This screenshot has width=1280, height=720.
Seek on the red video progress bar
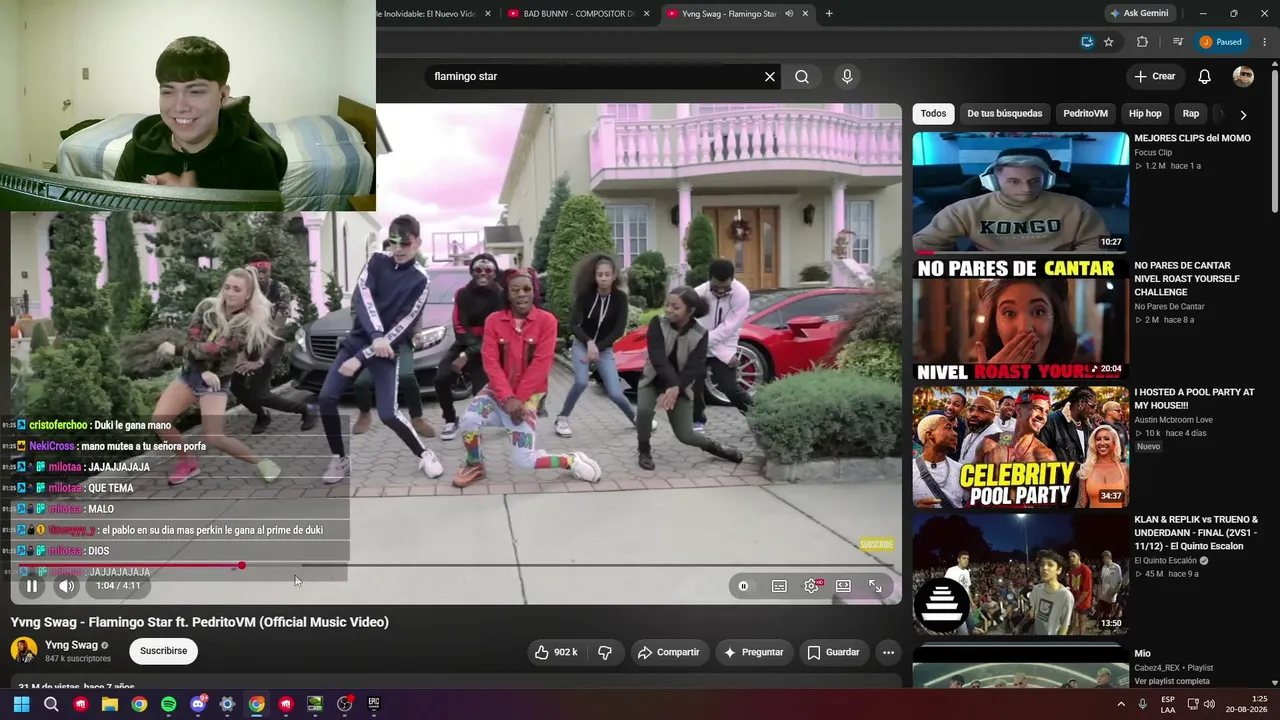point(455,566)
